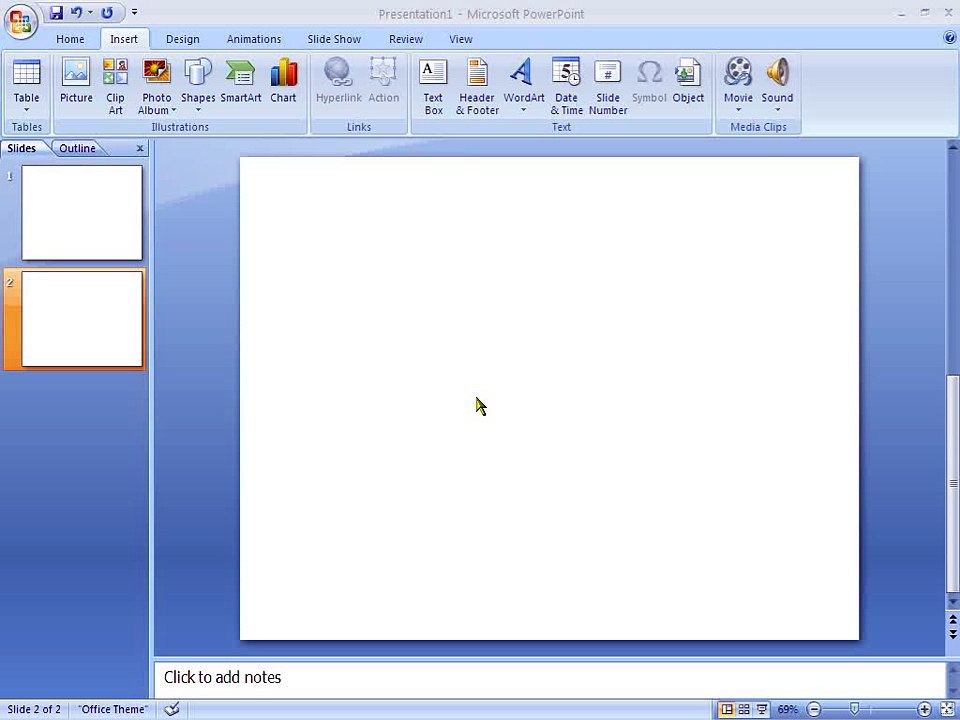The width and height of the screenshot is (960, 720).
Task: Insert a Picture from file
Action: click(76, 80)
